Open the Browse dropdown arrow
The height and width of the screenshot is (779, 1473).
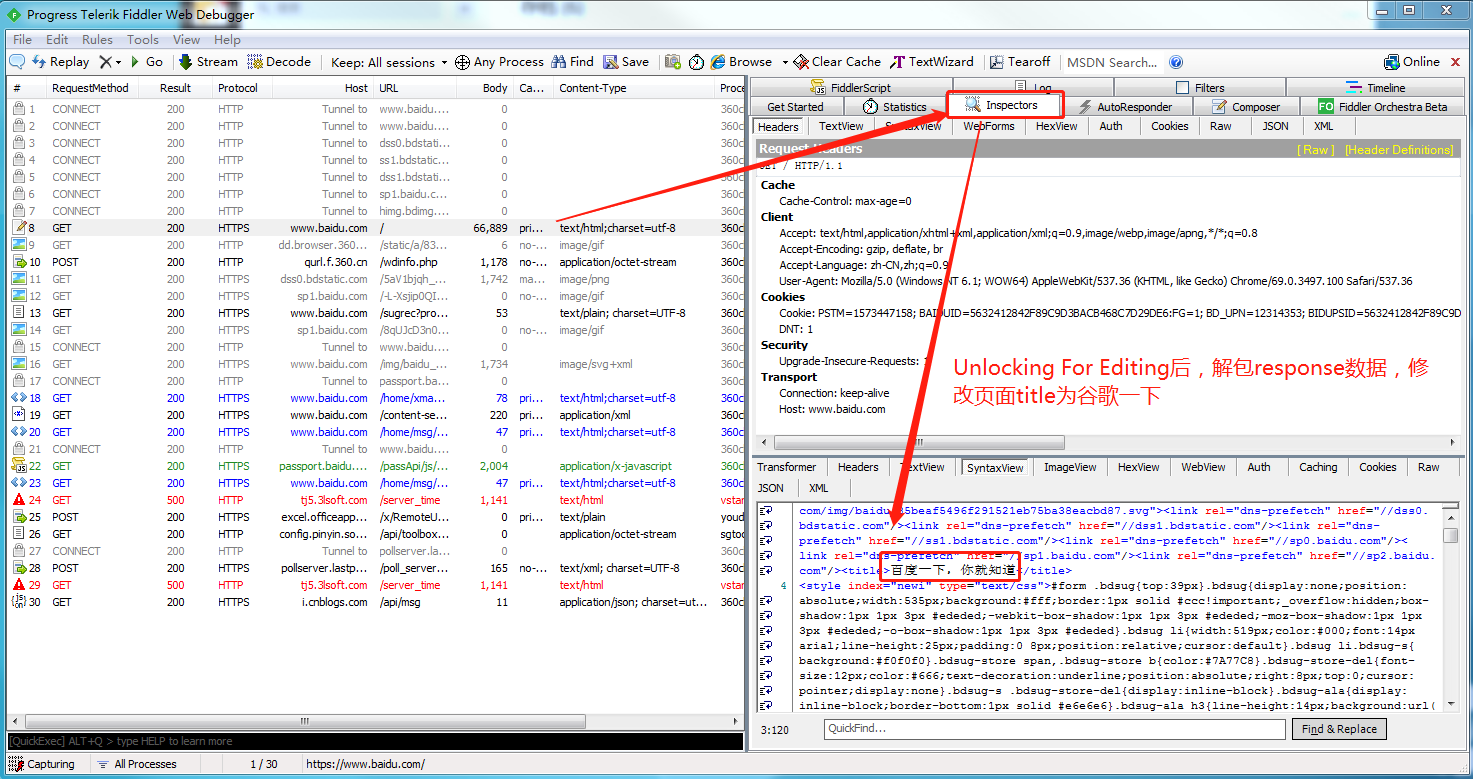(x=785, y=62)
